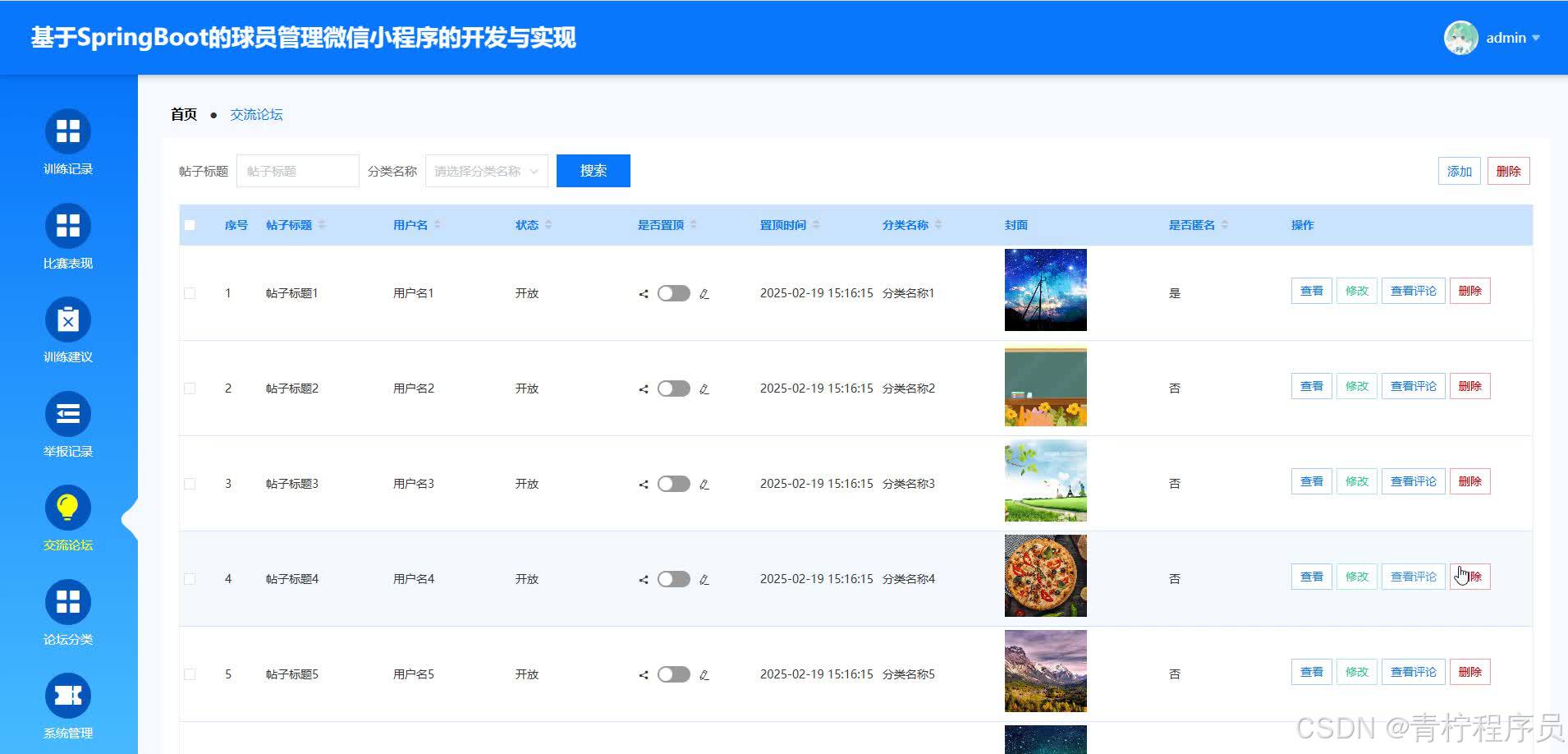Click the 交流论坛 breadcrumb item
Viewport: 1568px width, 754px height.
[256, 114]
